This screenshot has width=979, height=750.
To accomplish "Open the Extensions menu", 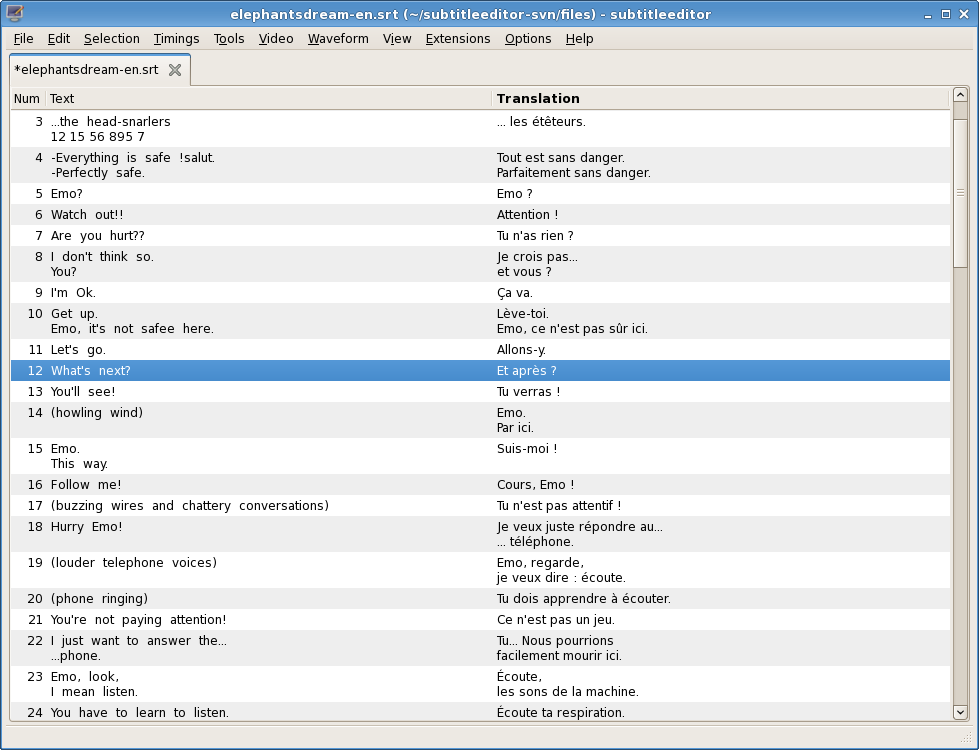I will click(457, 39).
